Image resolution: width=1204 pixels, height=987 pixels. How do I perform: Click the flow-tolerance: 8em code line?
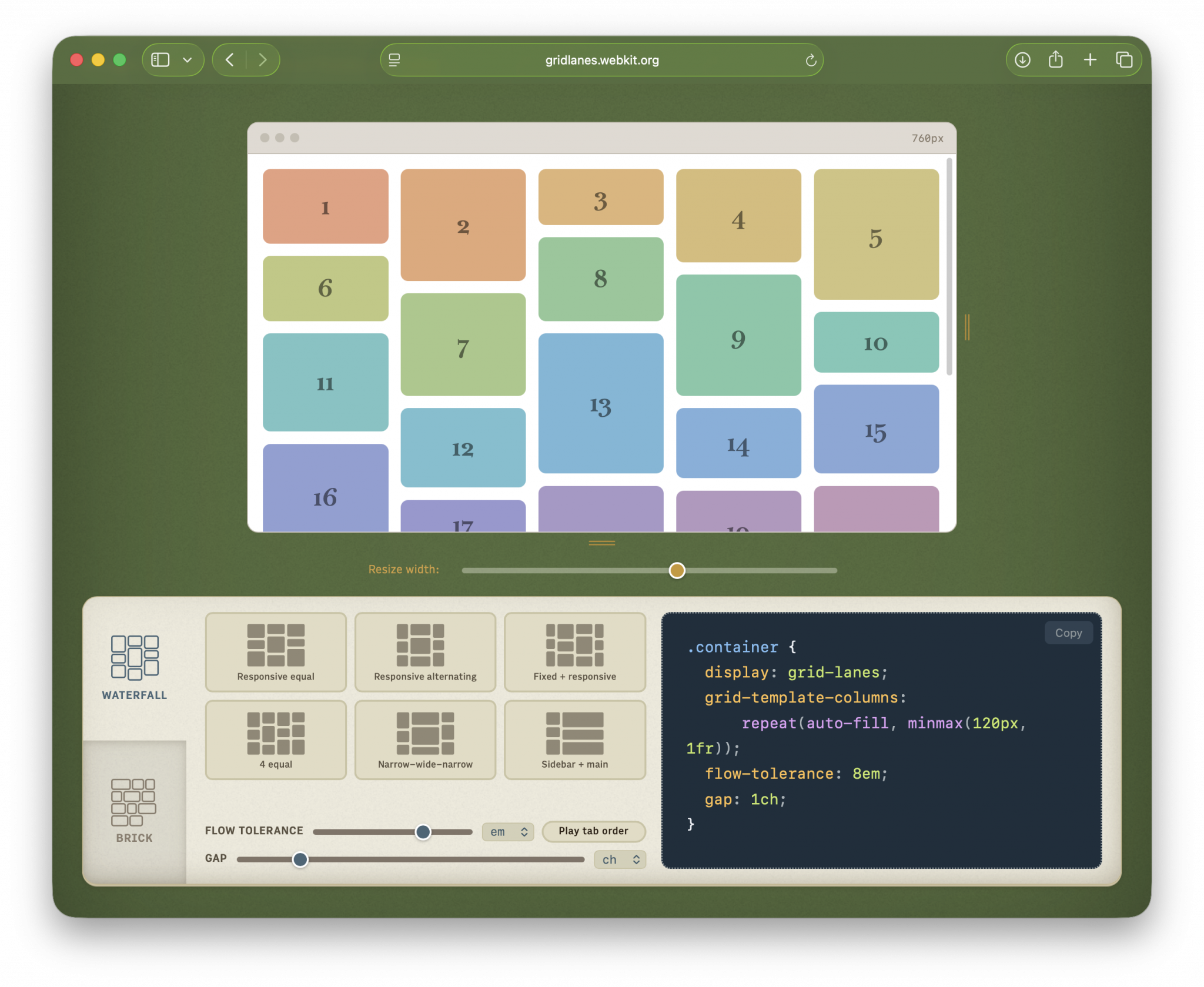pyautogui.click(x=796, y=774)
